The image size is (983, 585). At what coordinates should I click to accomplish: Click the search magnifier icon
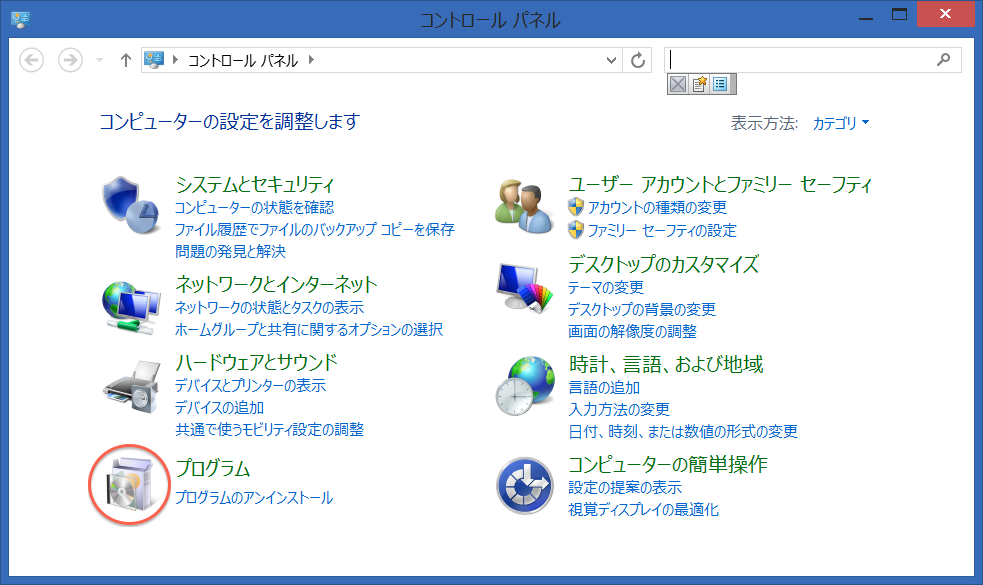pyautogui.click(x=943, y=60)
